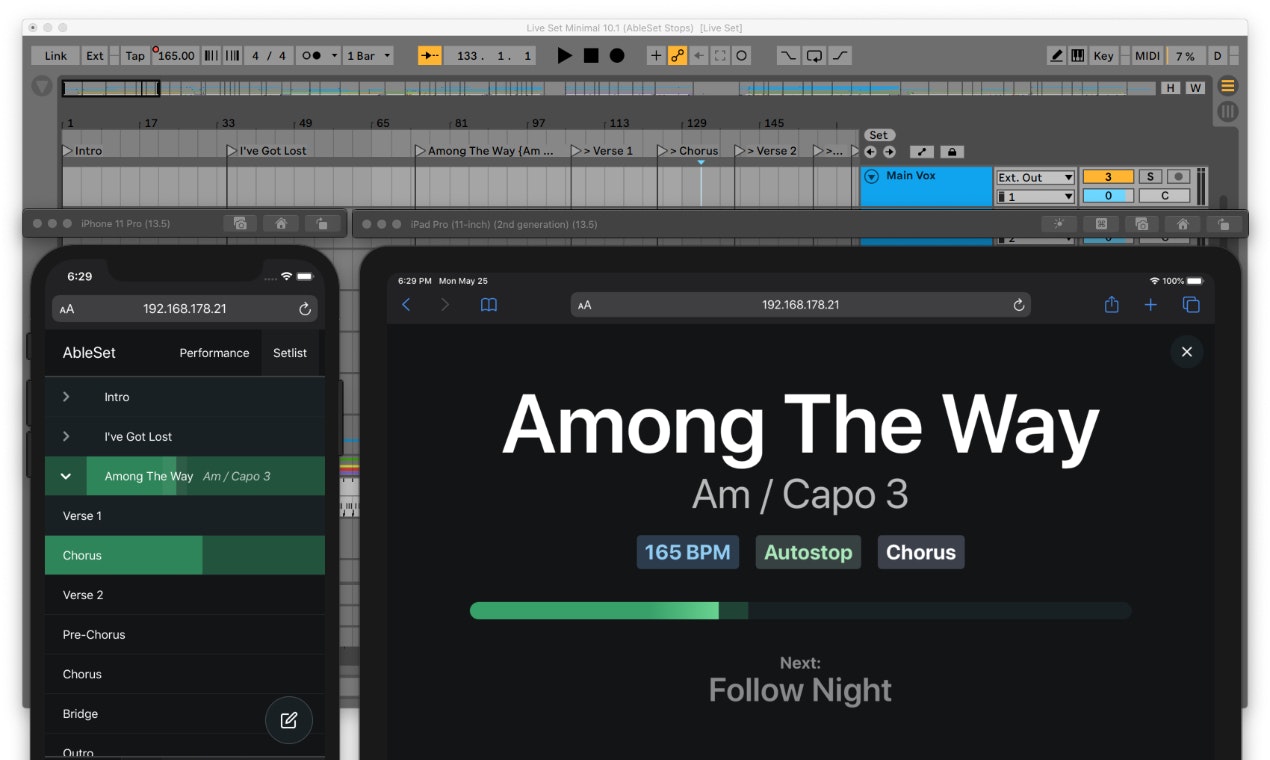Open the Ext. Out routing dropdown
The width and height of the screenshot is (1270, 760).
coord(1035,177)
